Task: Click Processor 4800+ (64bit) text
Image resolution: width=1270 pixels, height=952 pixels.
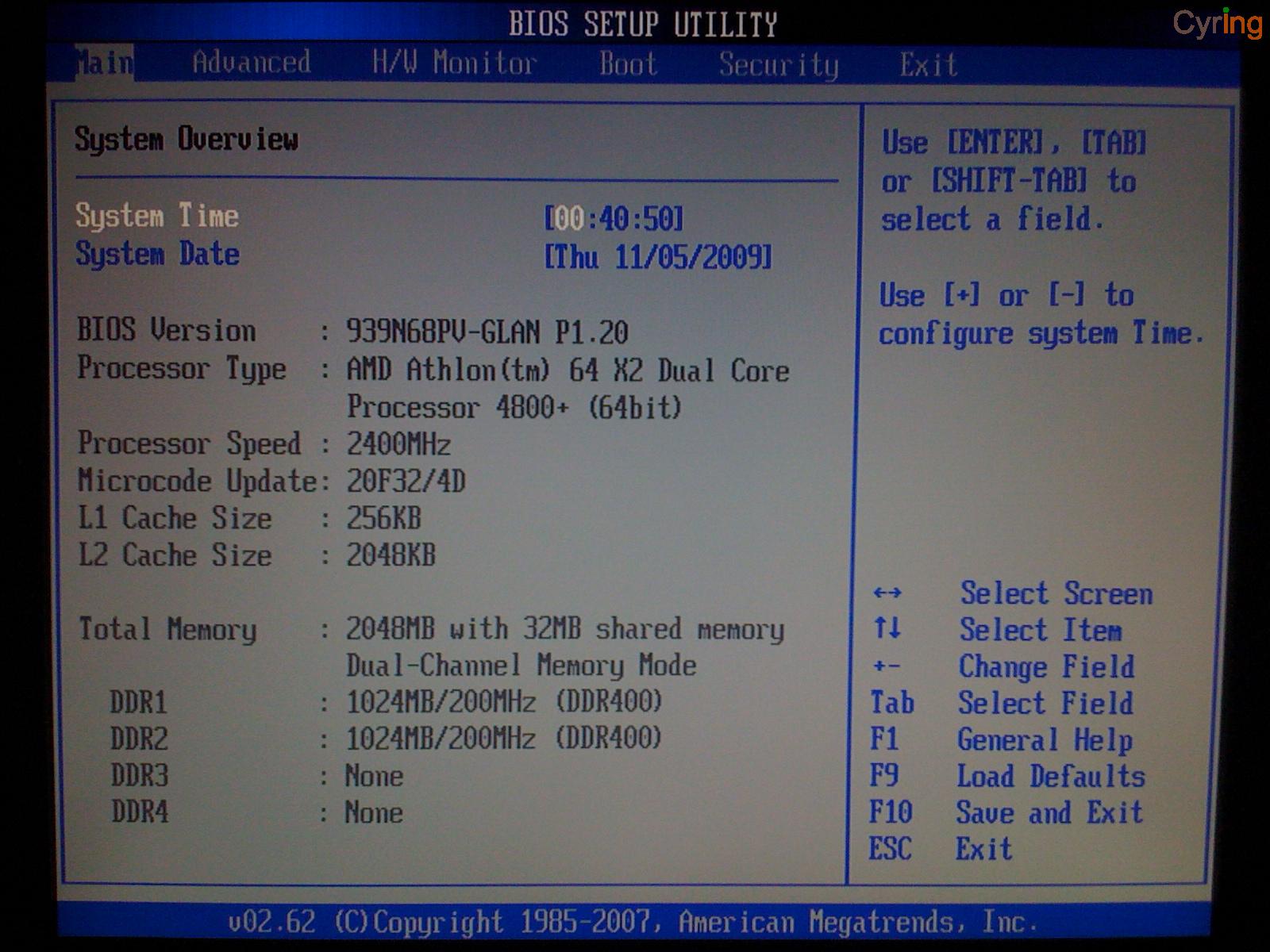Action: (514, 407)
